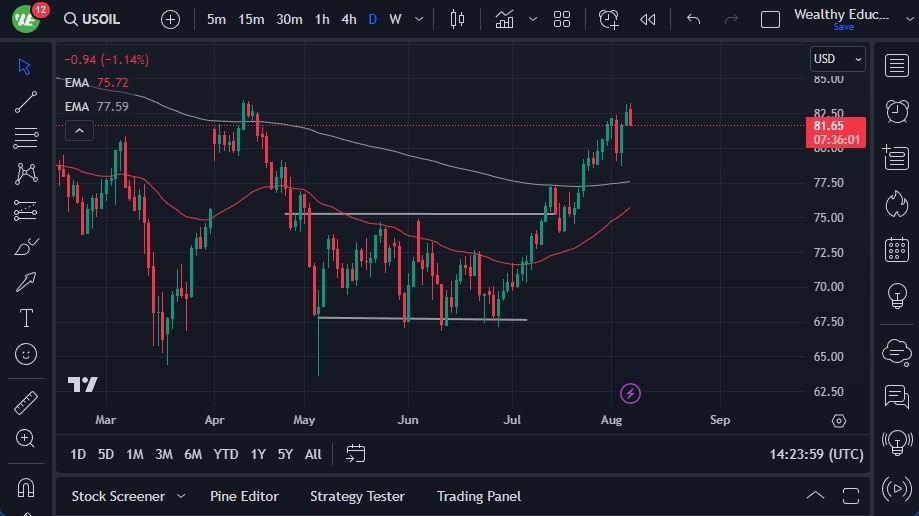919x516 pixels.
Task: Select the trend line drawing tool
Action: click(26, 101)
